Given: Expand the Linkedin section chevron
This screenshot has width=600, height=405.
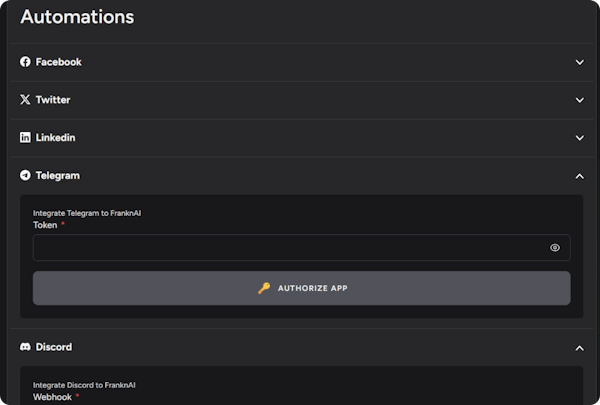Looking at the screenshot, I should 579,138.
